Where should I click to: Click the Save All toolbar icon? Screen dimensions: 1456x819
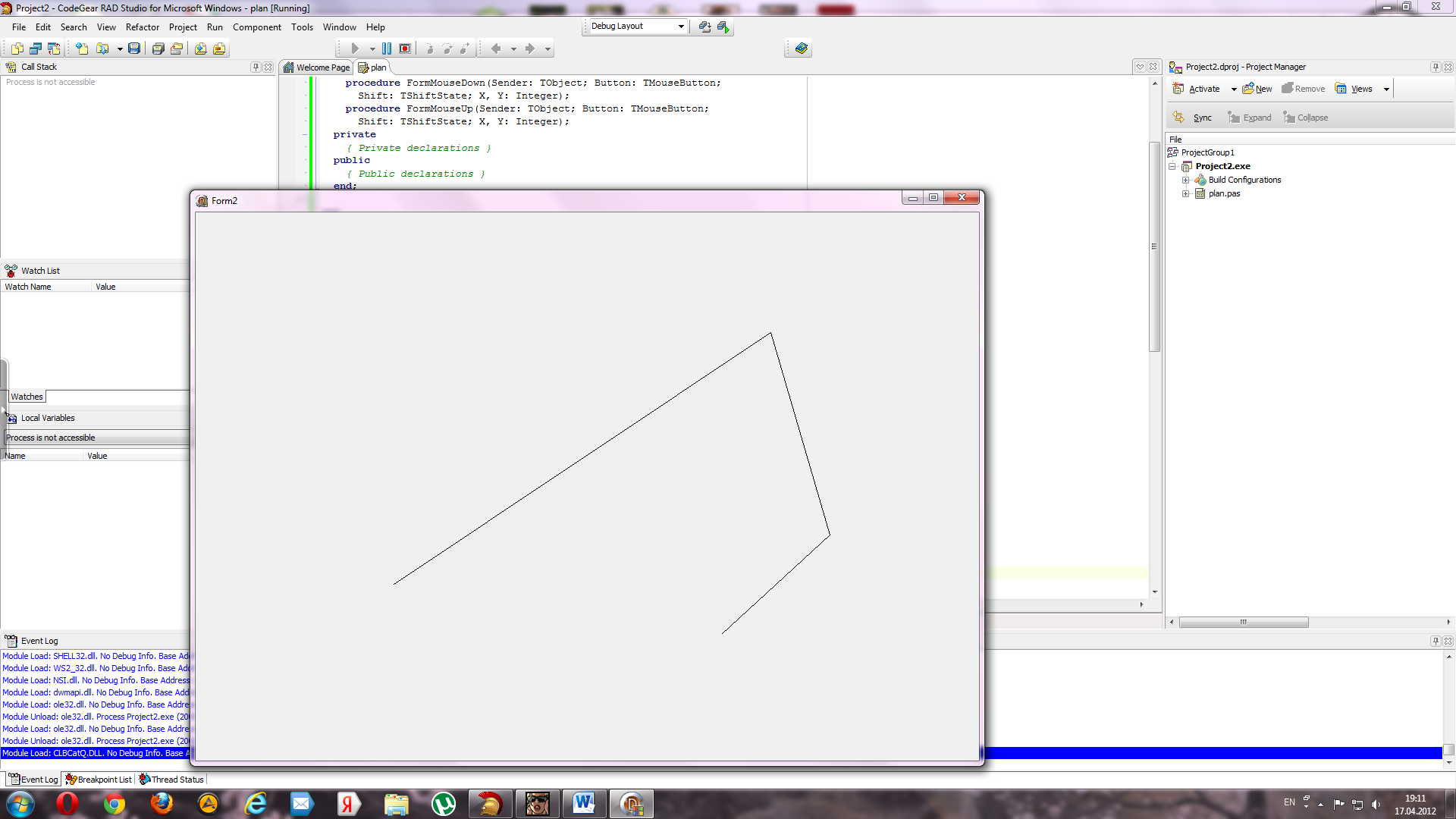[158, 49]
